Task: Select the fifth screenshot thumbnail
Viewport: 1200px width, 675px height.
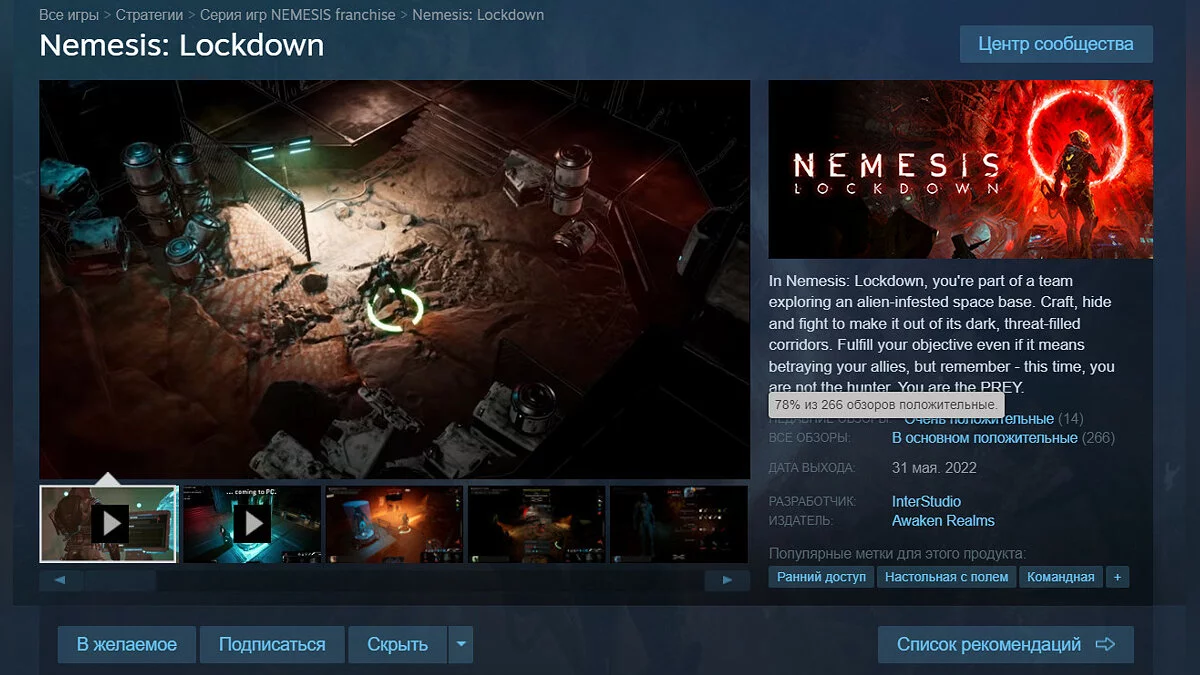Action: 679,523
